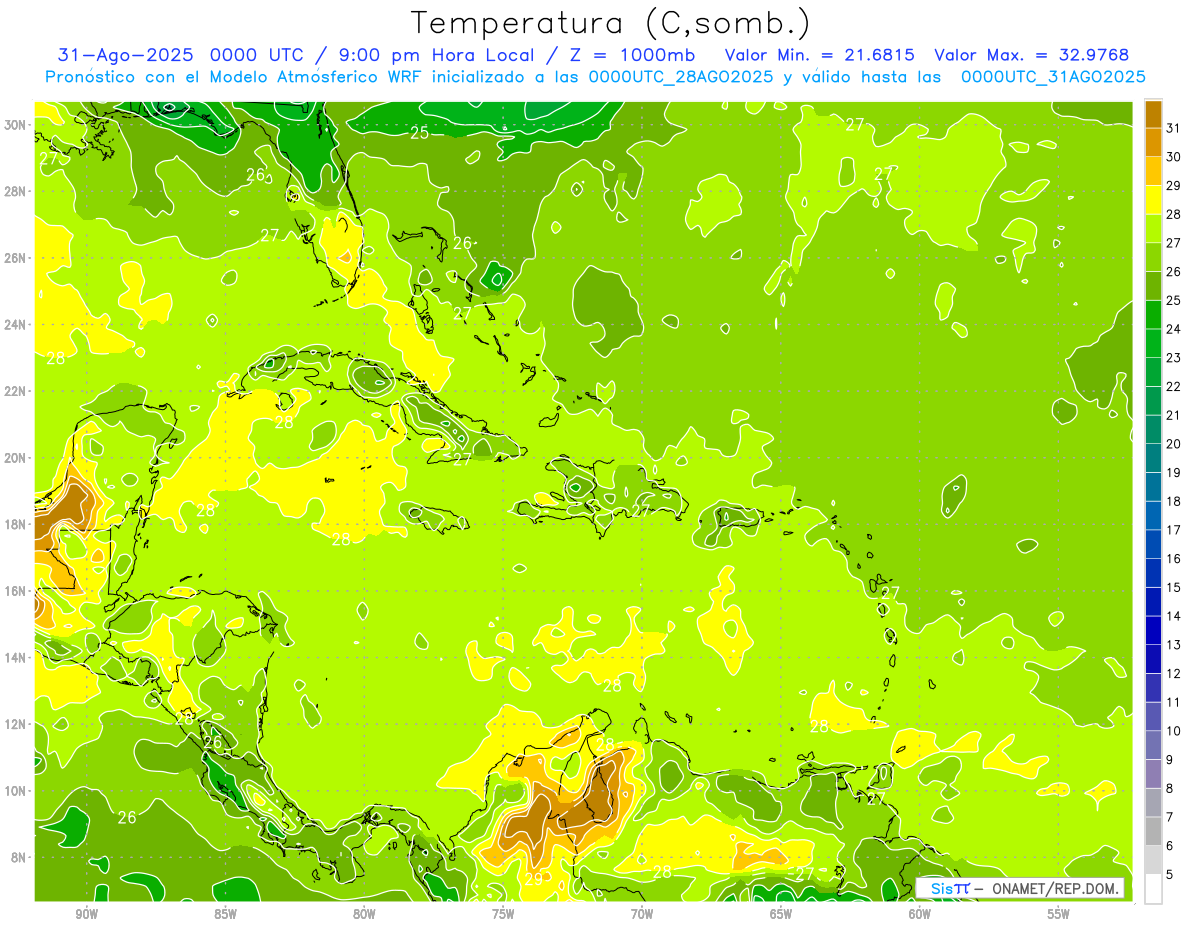The width and height of the screenshot is (1200, 927).
Task: Click the legend value '13'
Action: pos(1174,645)
